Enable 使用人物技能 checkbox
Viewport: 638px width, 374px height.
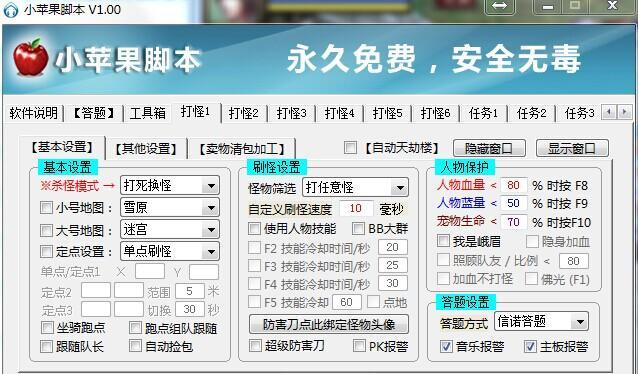(254, 228)
